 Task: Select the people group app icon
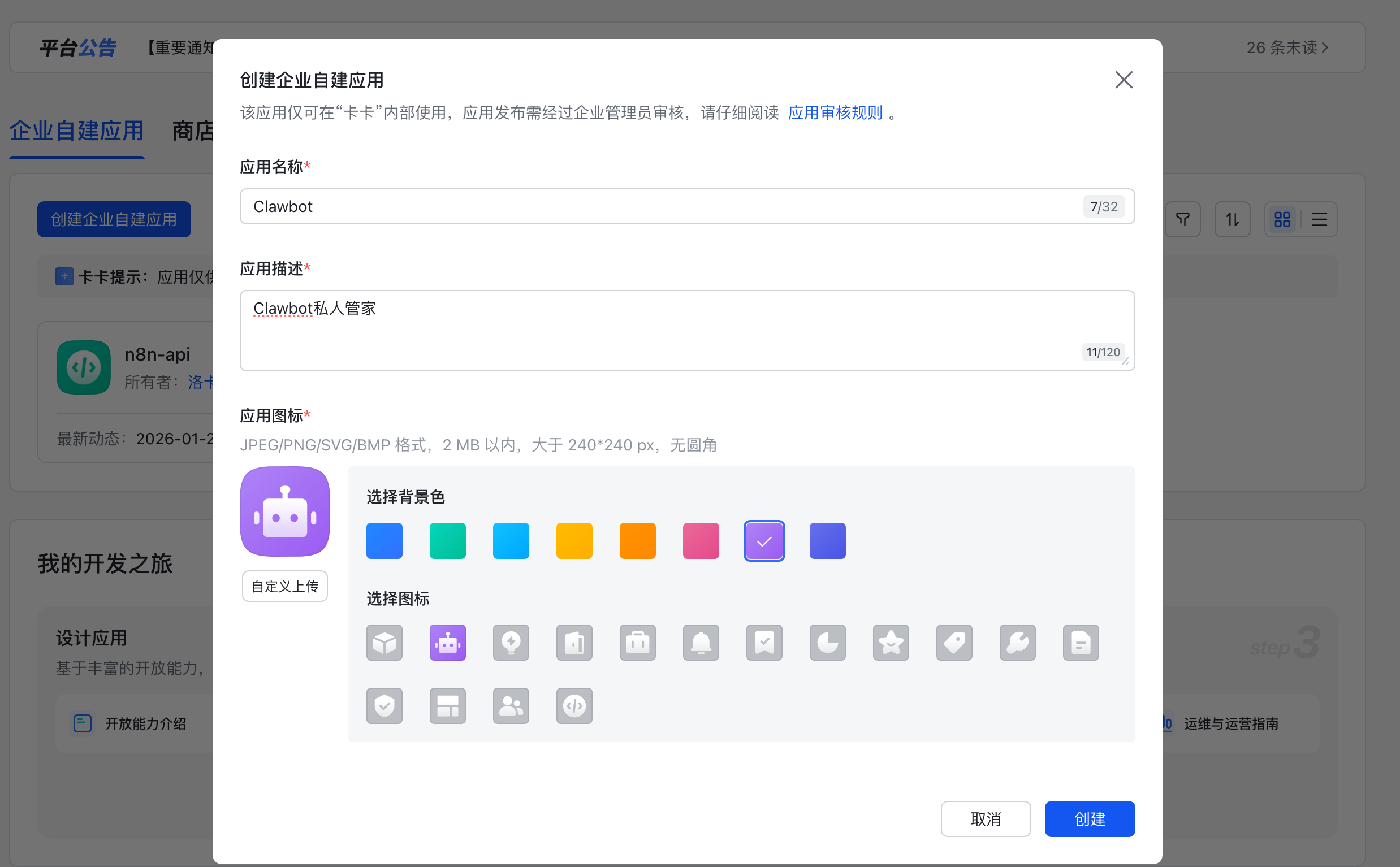point(511,705)
